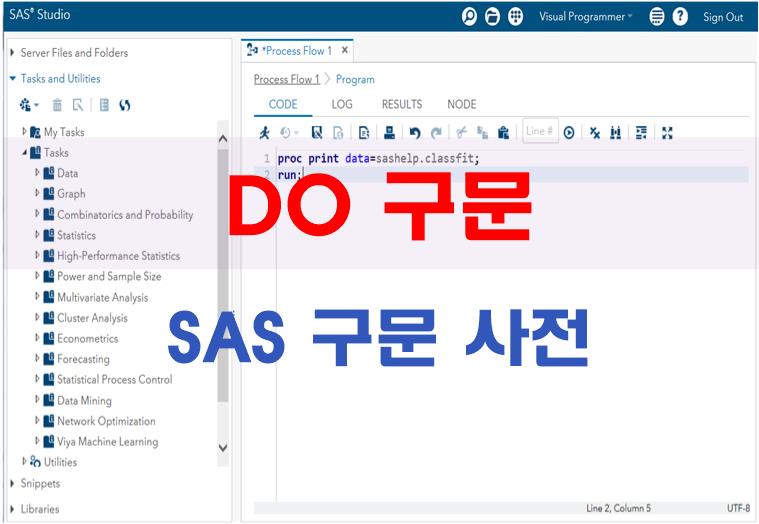
Task: Maximize the editor view with arrows icon
Action: 668,132
